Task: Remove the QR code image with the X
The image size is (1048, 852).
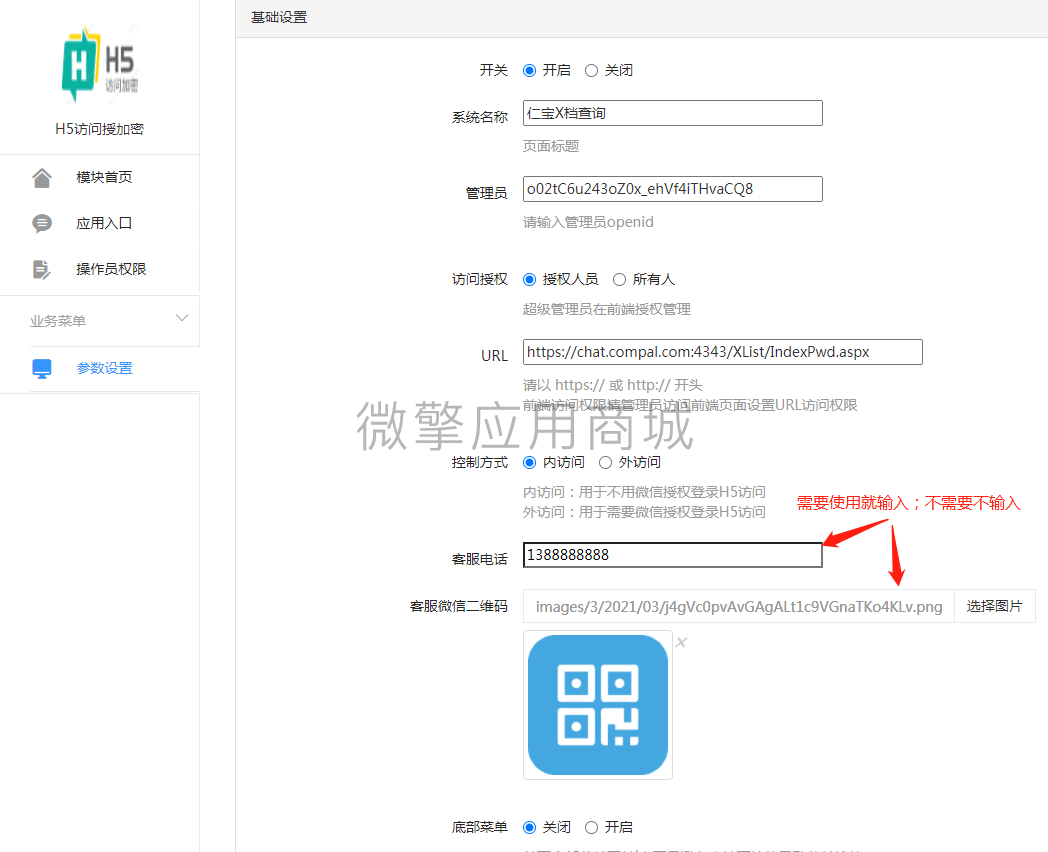Action: point(681,642)
